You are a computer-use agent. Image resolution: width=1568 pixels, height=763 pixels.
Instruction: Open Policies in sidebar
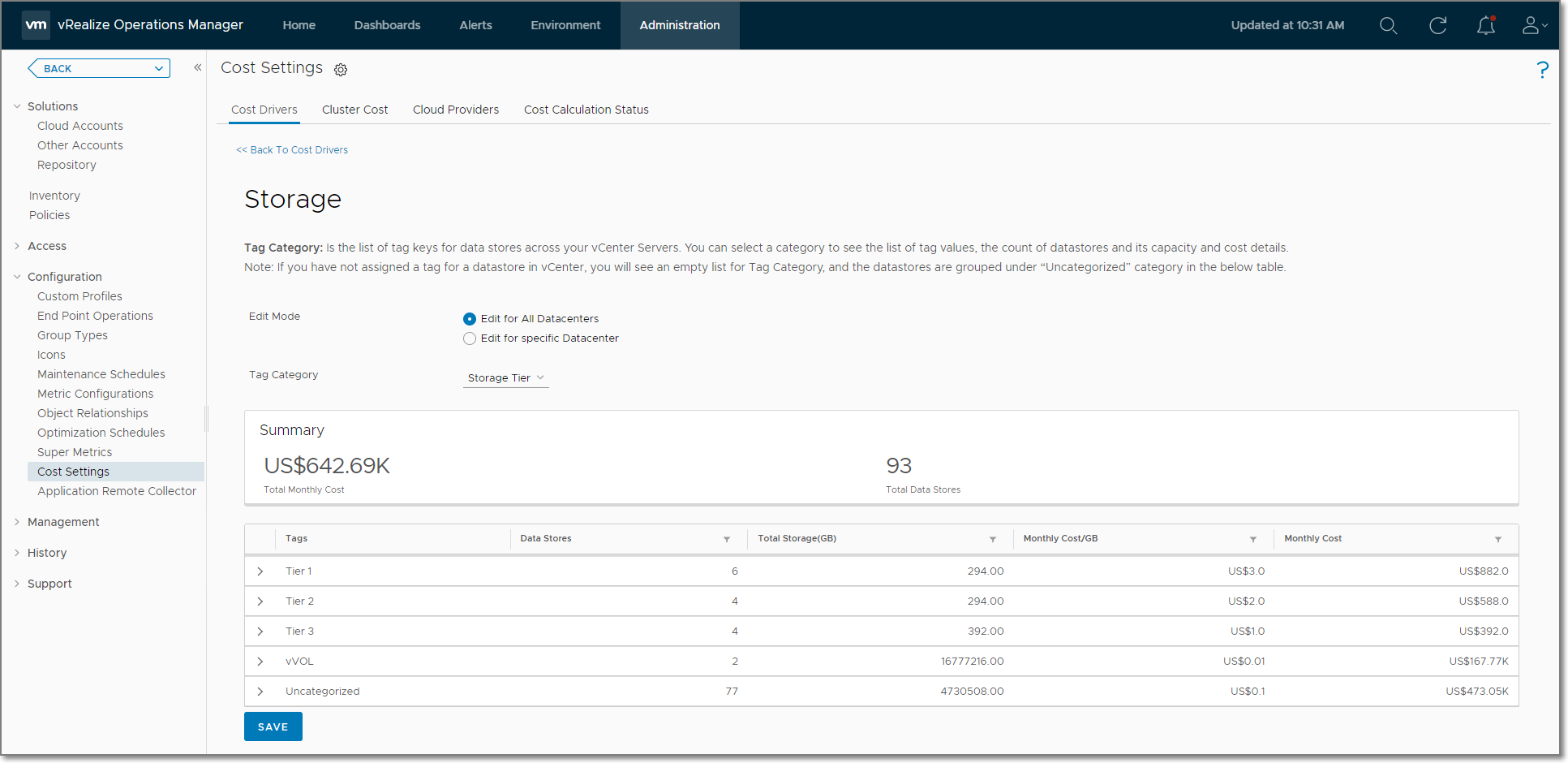point(49,215)
